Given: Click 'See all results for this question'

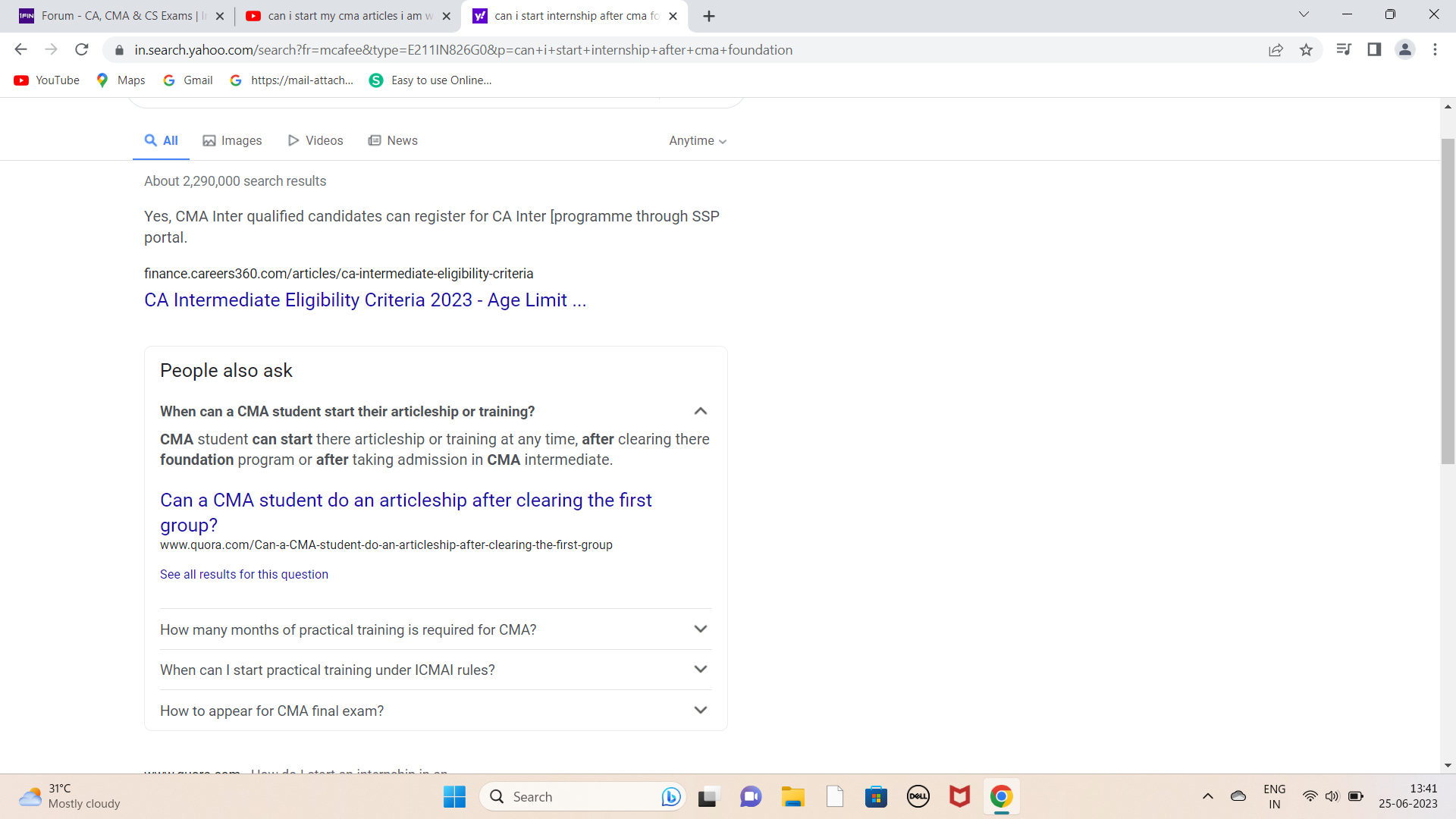Looking at the screenshot, I should click(x=243, y=575).
